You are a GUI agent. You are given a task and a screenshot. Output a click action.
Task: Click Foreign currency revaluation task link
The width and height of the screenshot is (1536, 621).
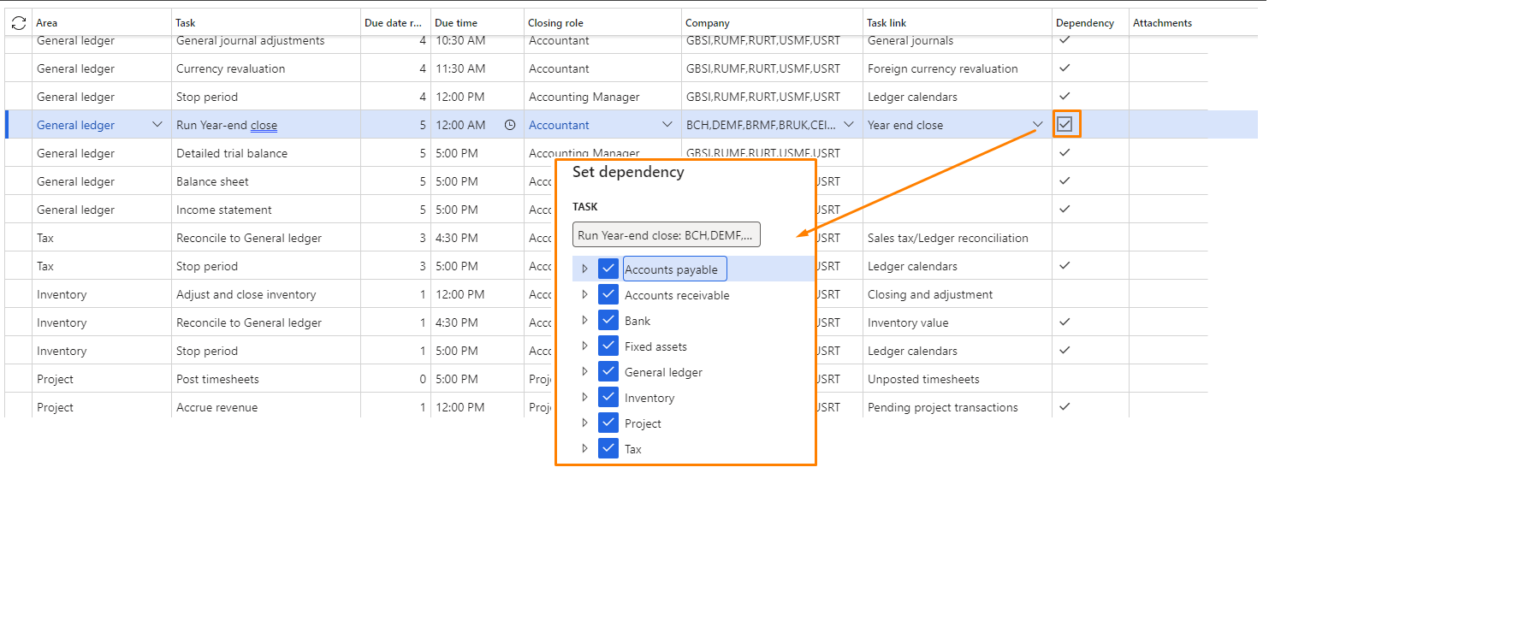pyautogui.click(x=943, y=69)
